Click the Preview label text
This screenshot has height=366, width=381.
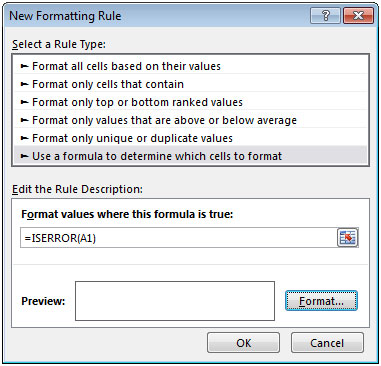43,301
